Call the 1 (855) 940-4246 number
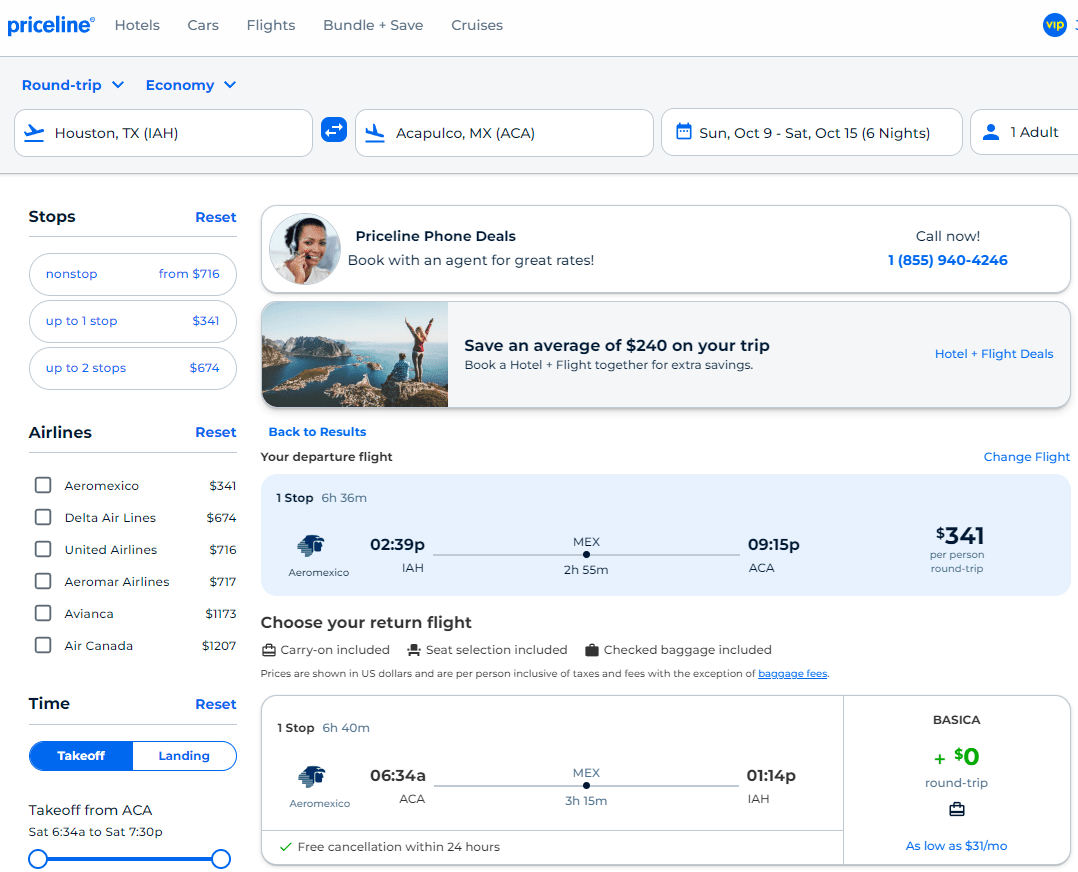 click(947, 260)
